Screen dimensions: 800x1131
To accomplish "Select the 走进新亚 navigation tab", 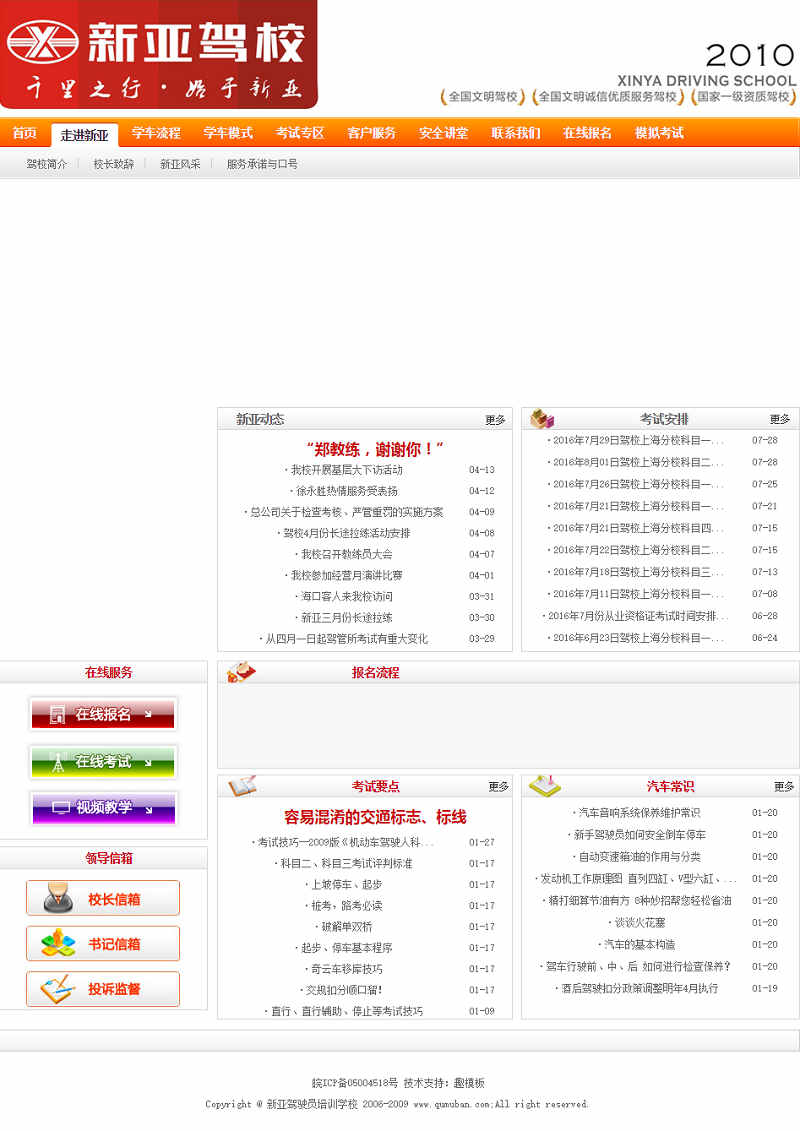I will tap(84, 135).
